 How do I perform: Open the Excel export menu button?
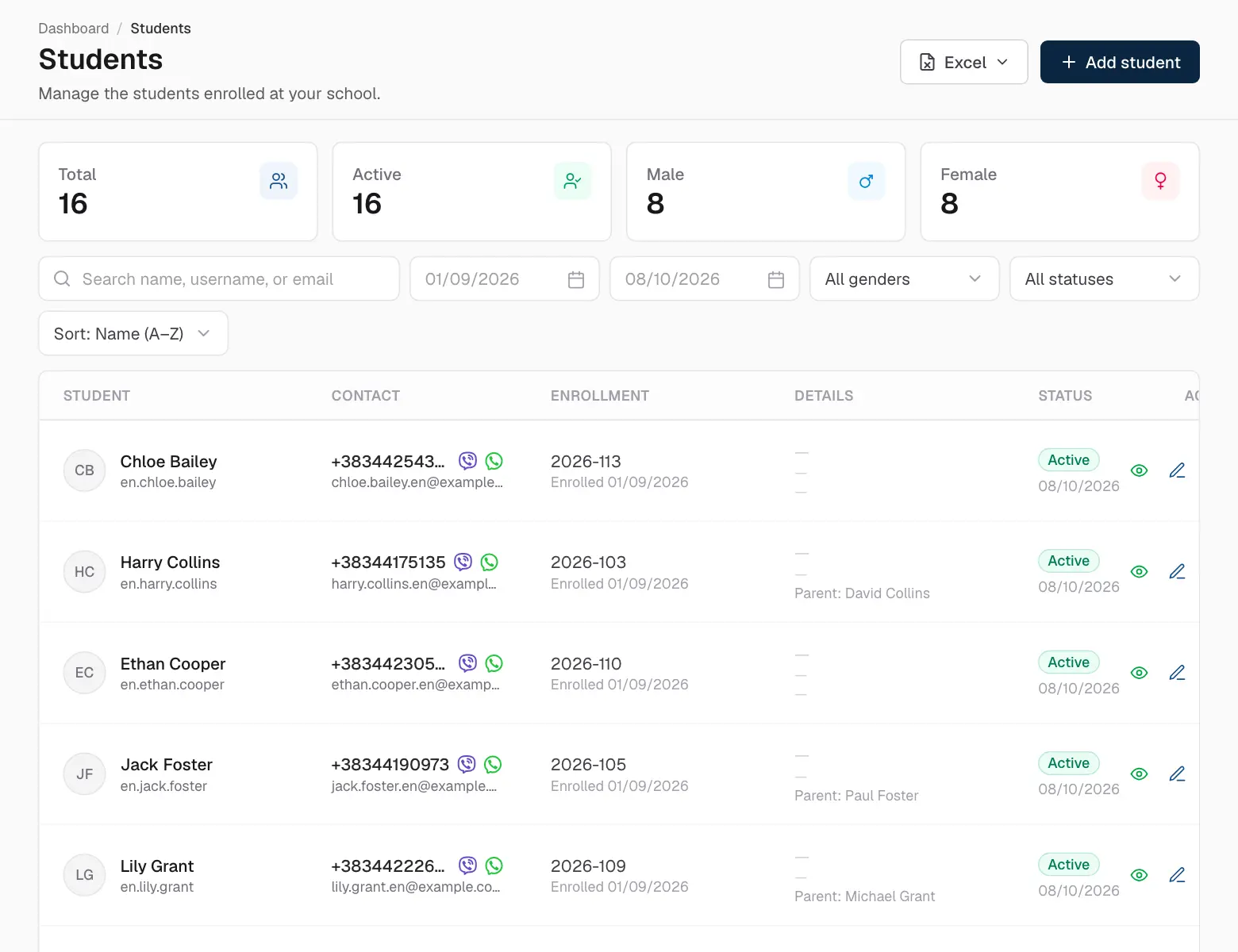(x=963, y=62)
